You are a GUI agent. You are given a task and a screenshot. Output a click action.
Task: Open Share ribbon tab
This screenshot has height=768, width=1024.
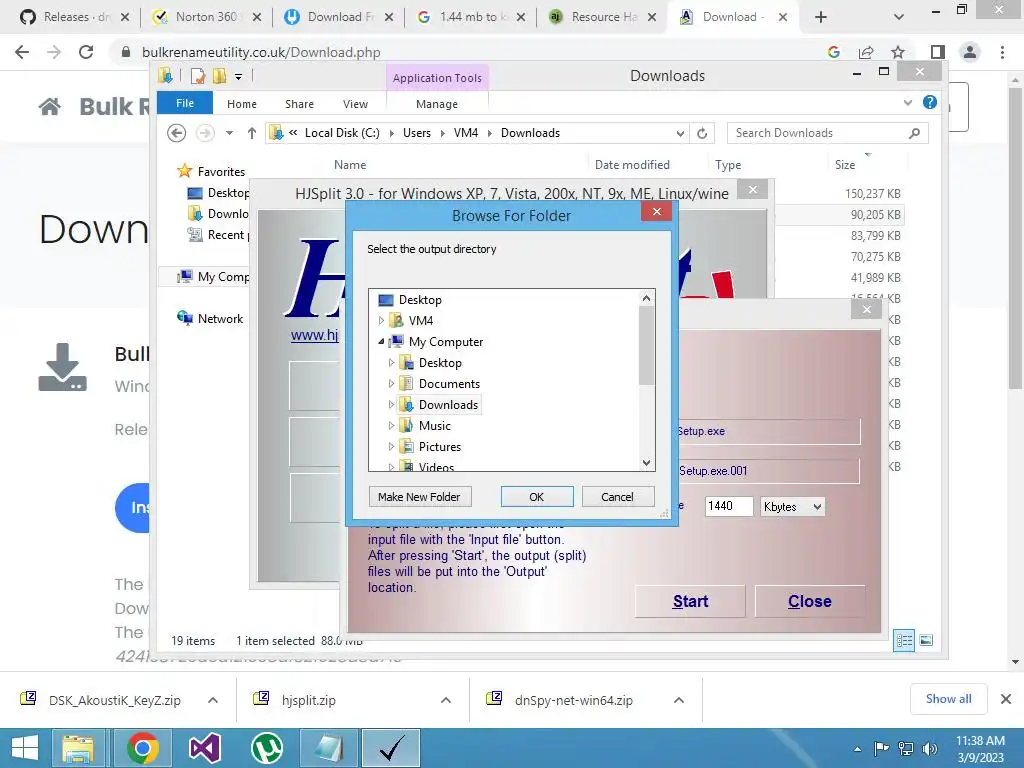click(x=299, y=104)
